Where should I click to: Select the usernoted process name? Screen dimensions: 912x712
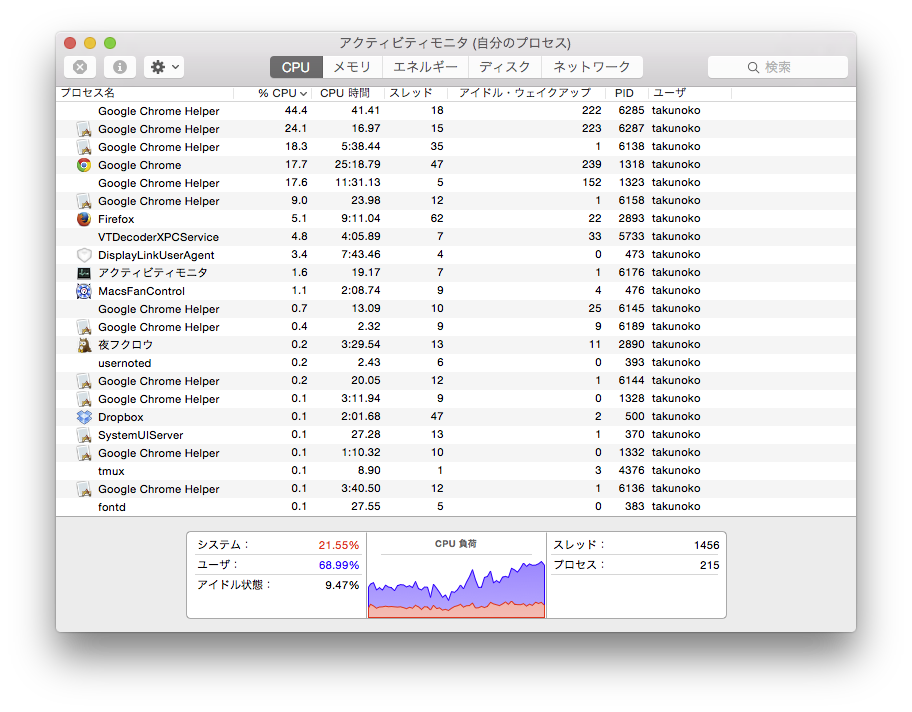coord(124,363)
